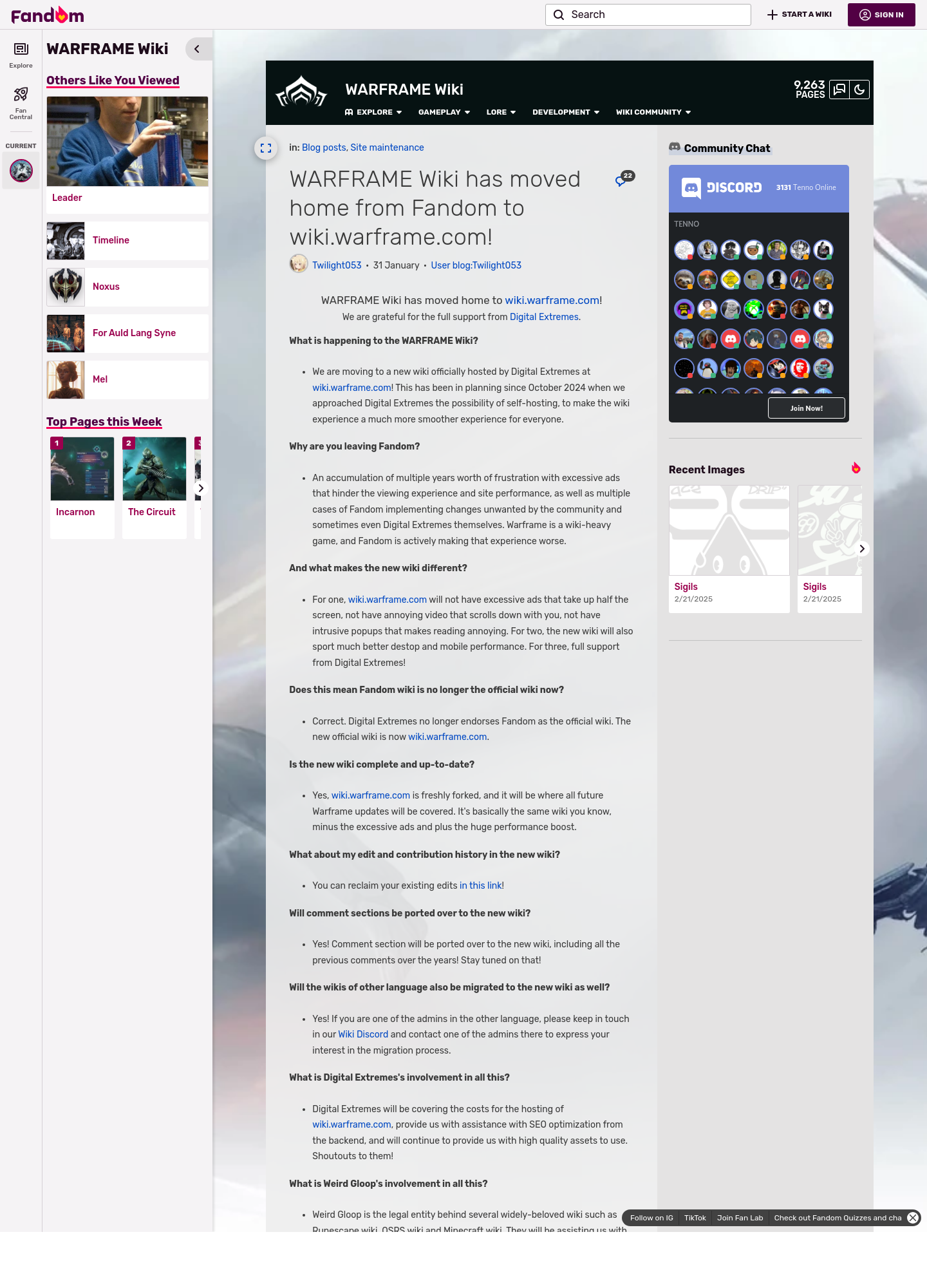Click the 9,263 Pages counter
927x1288 pixels.
tap(809, 90)
